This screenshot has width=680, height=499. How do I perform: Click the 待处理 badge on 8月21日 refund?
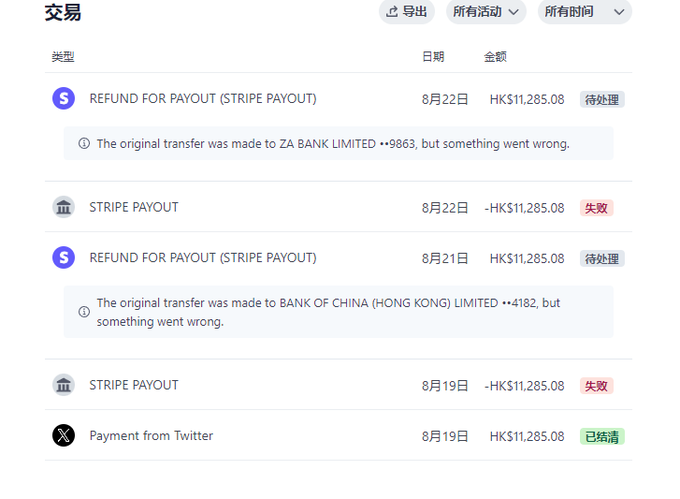point(602,258)
